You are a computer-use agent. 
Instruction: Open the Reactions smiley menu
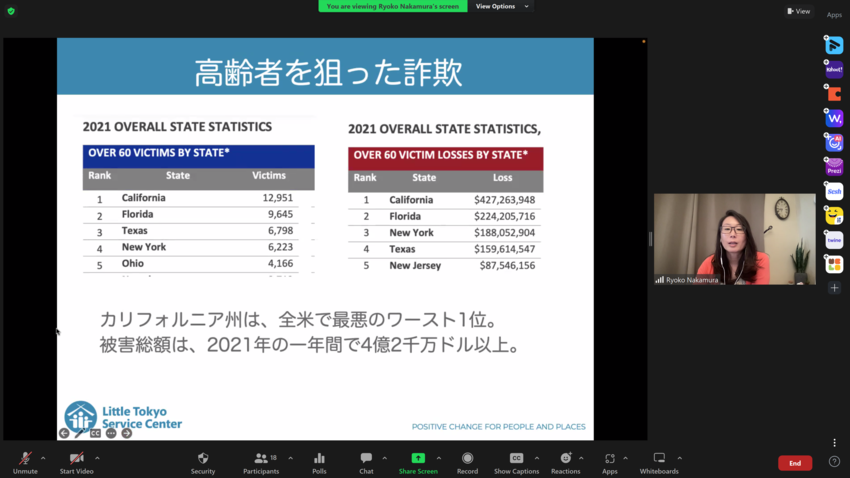pos(565,463)
